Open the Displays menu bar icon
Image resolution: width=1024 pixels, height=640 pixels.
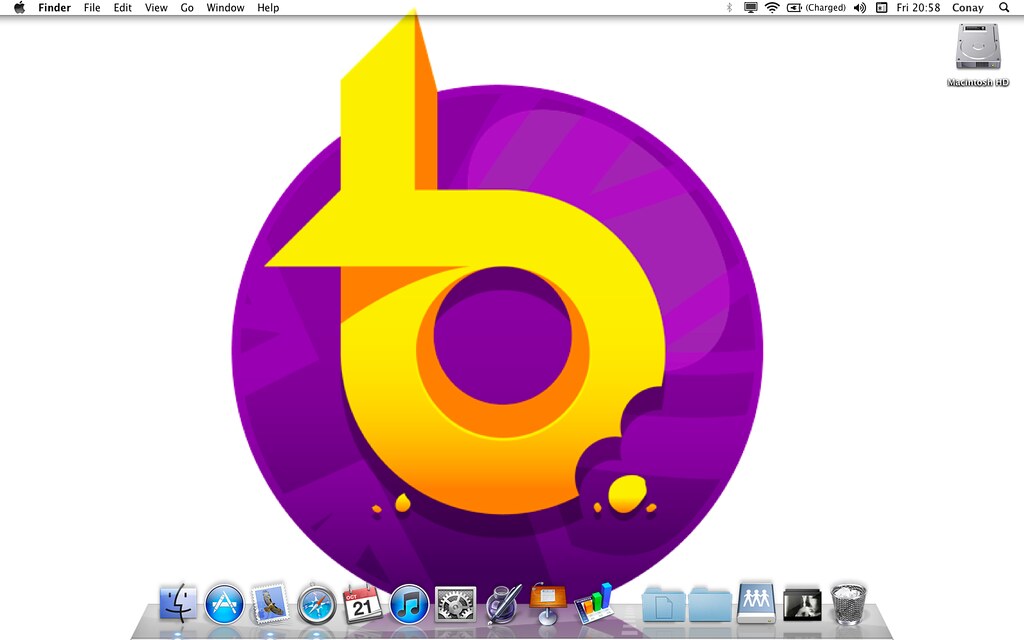click(751, 8)
